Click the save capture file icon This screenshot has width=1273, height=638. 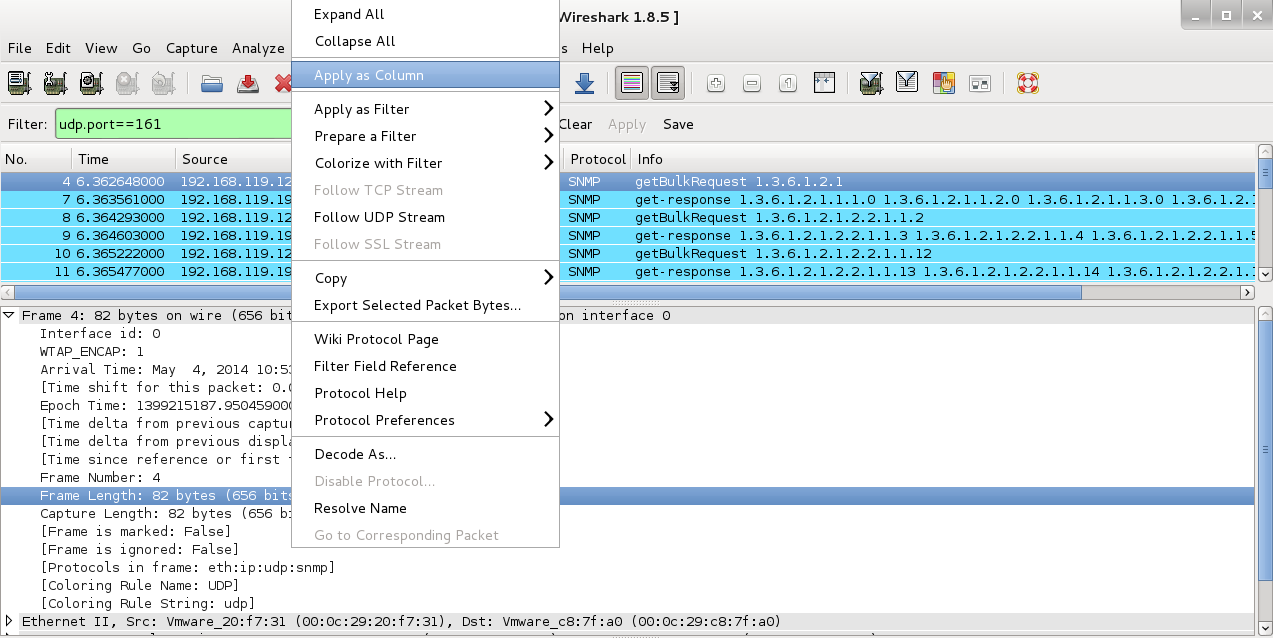tap(248, 83)
